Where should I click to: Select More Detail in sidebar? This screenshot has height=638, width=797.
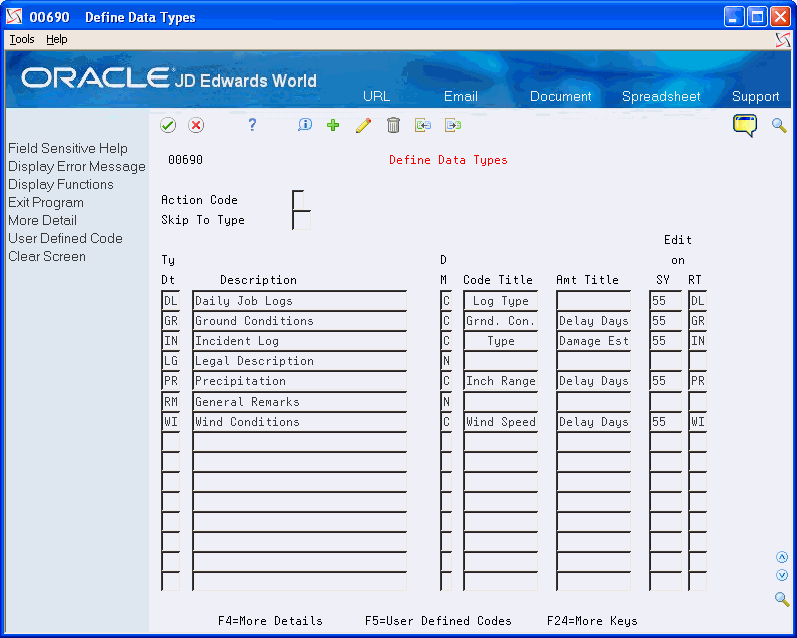click(42, 221)
